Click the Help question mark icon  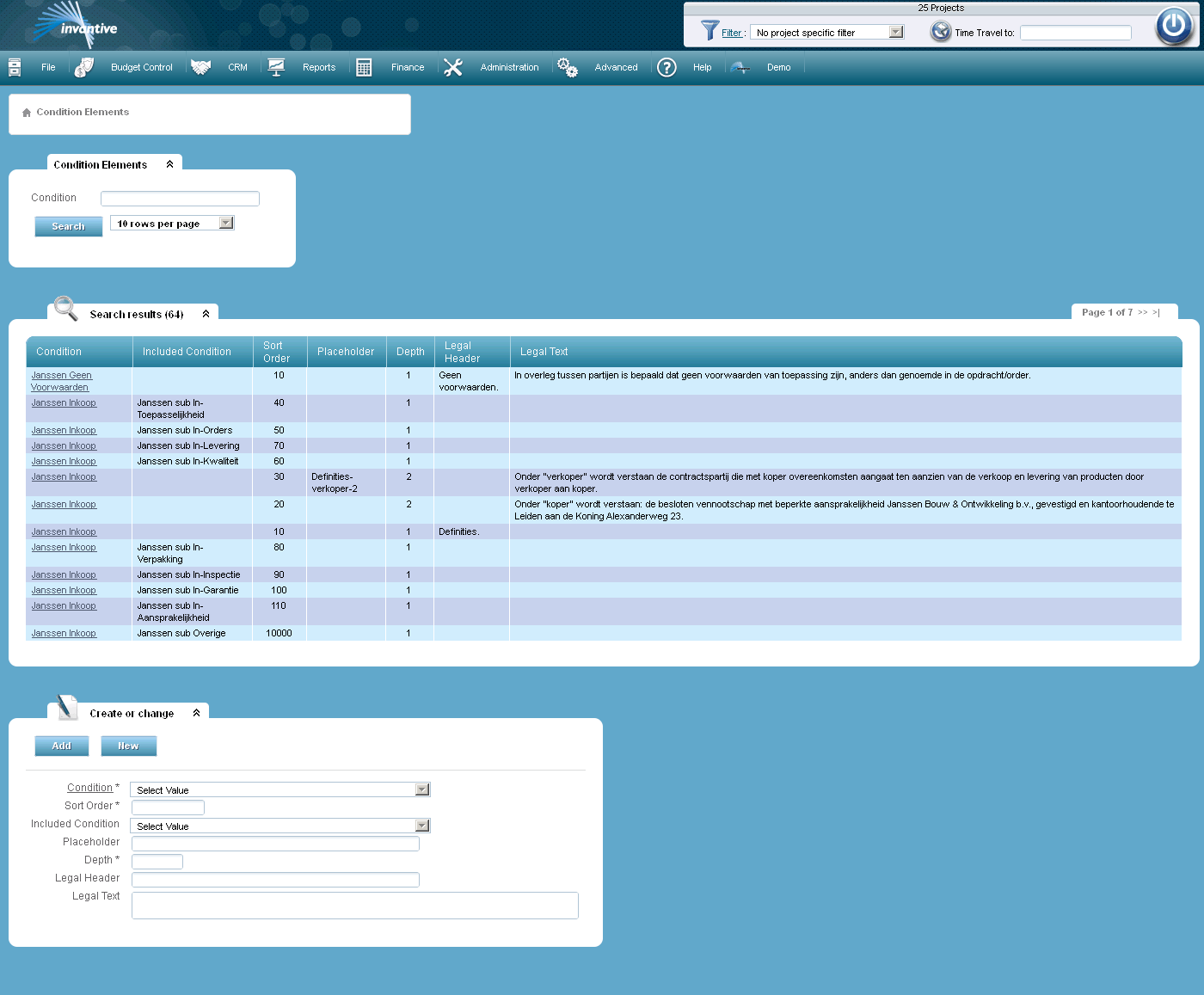[666, 67]
